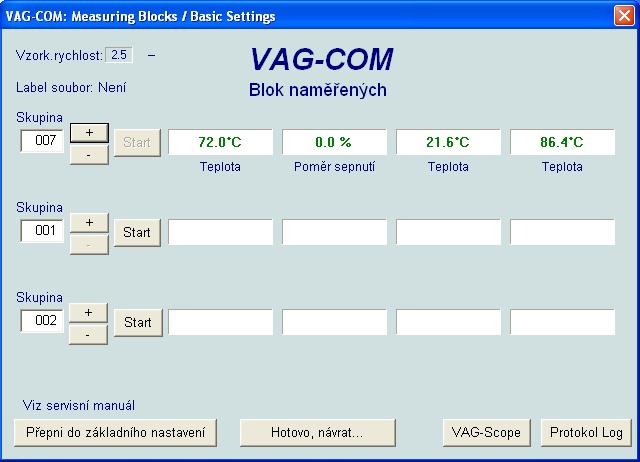Increase group 002 with plus button

point(89,313)
